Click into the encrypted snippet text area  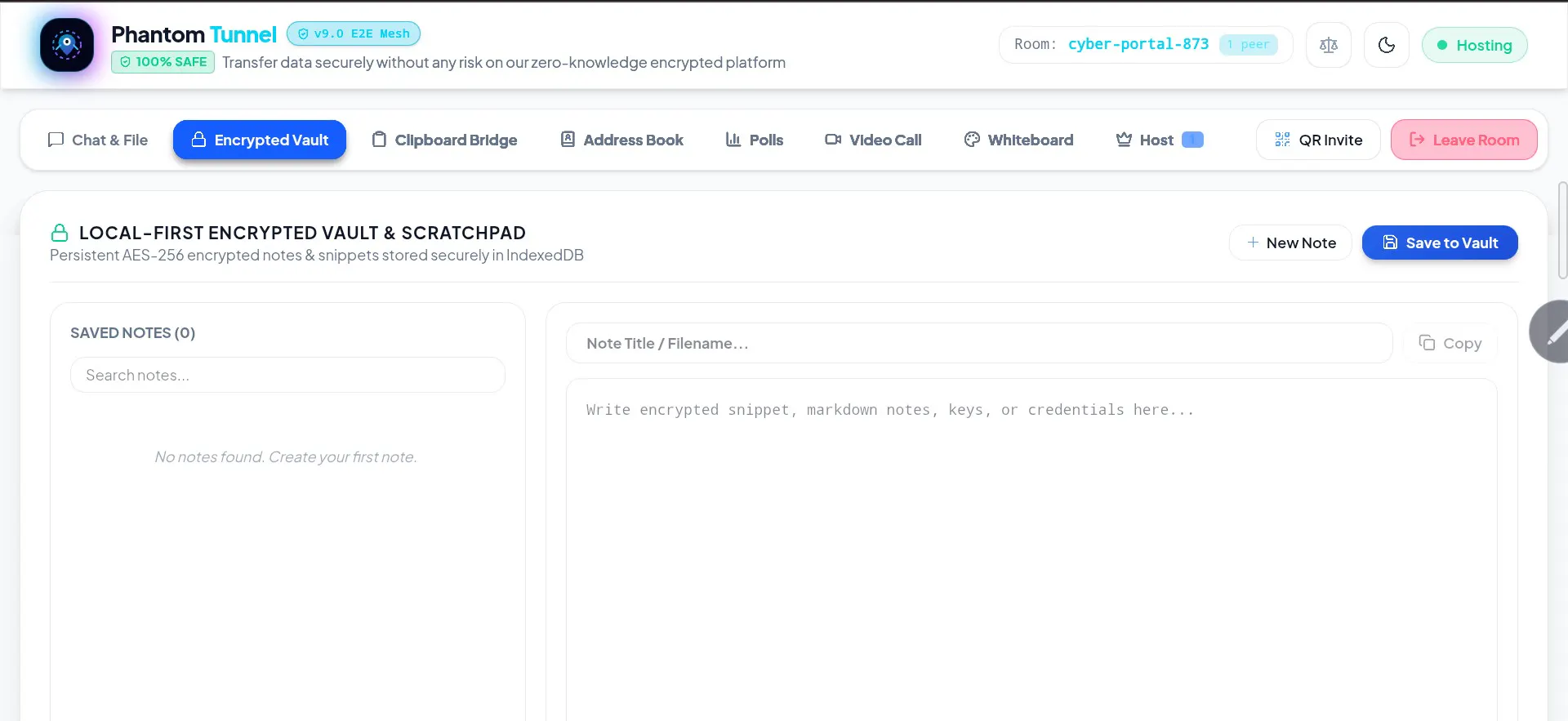[1031, 549]
